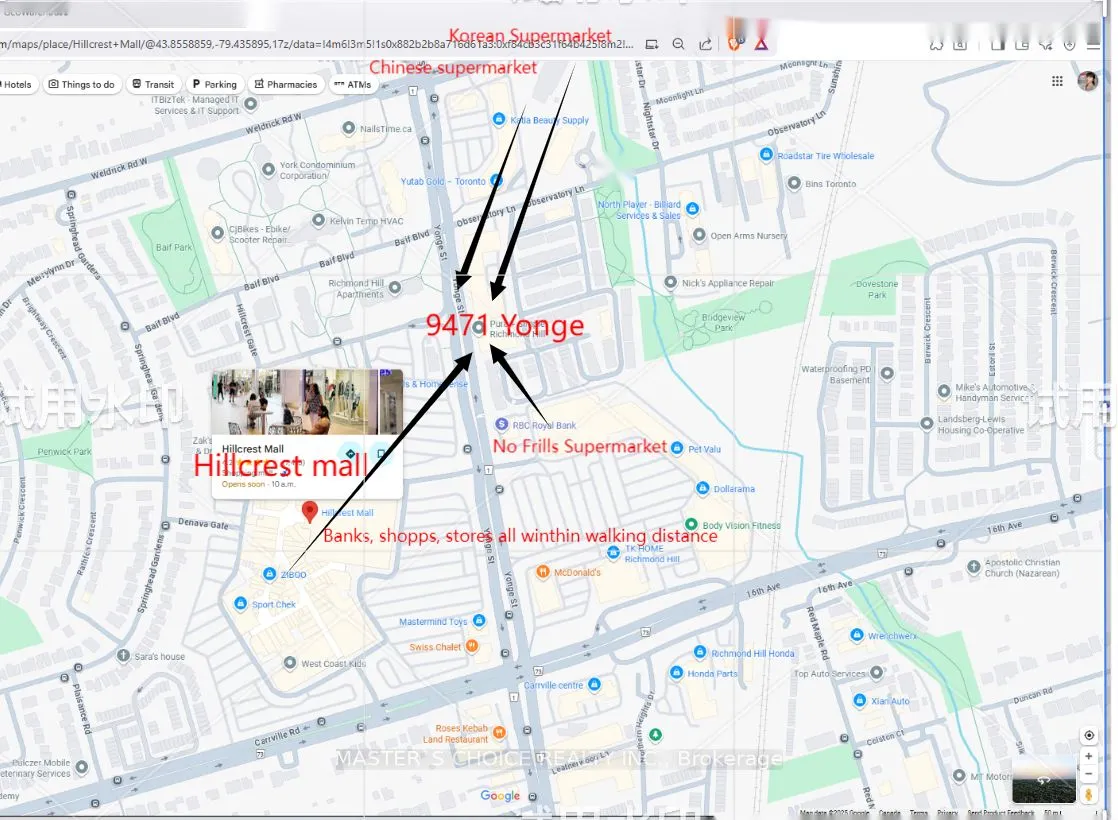Open the Top Auto Services marker
The width and height of the screenshot is (1118, 820).
(877, 672)
